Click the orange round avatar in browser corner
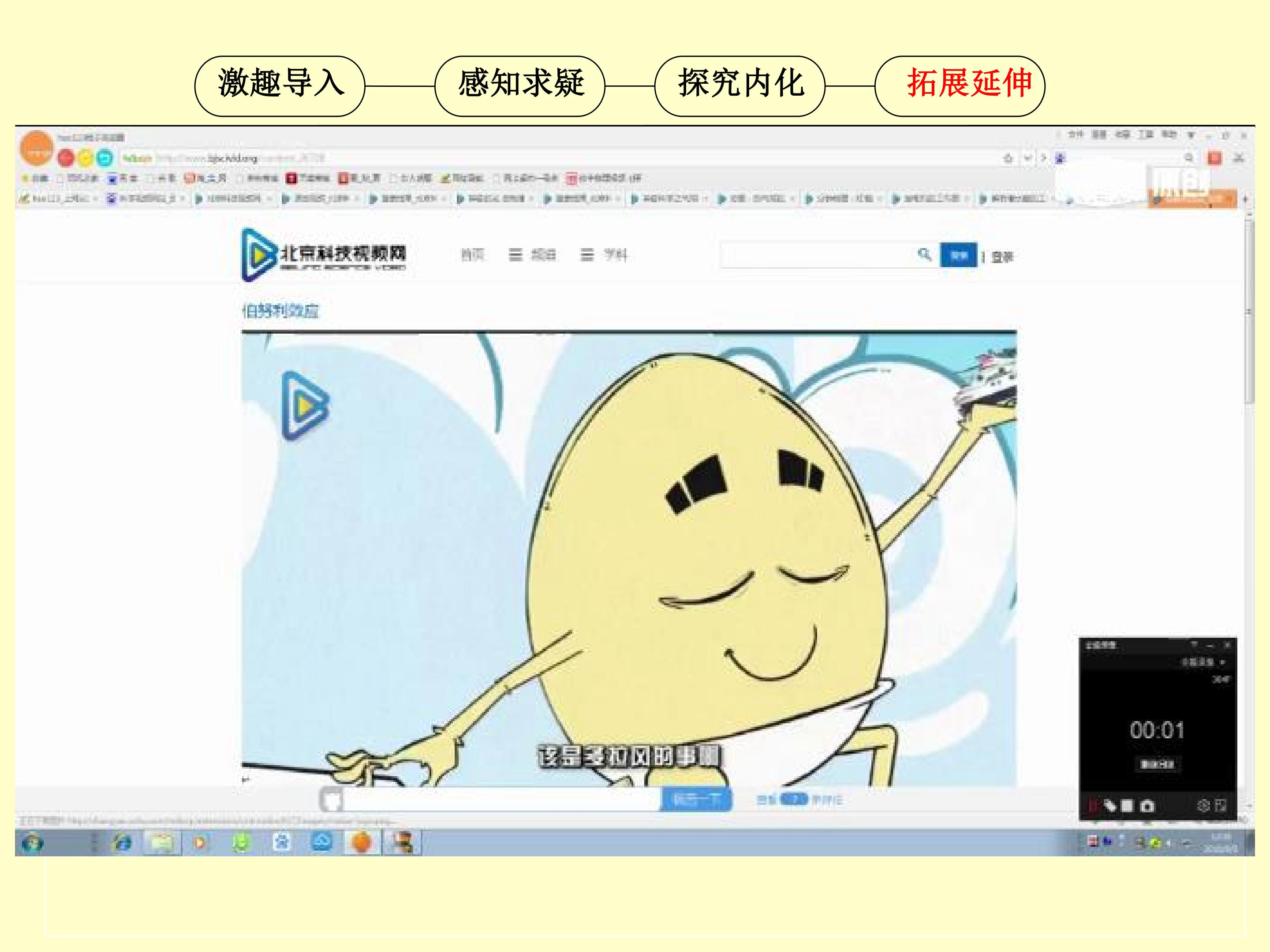The image size is (1270, 952). [36, 148]
